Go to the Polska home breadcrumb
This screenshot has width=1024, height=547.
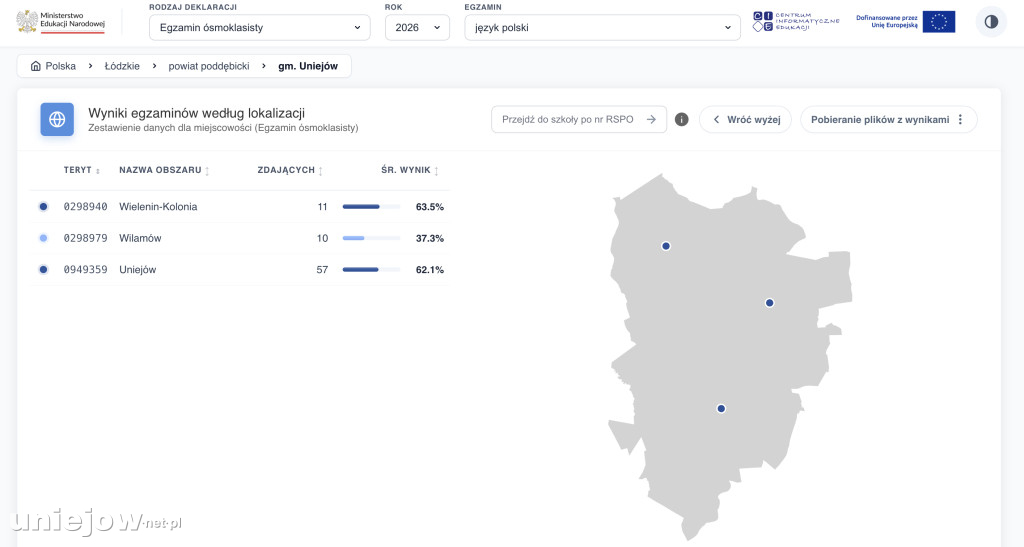(53, 66)
